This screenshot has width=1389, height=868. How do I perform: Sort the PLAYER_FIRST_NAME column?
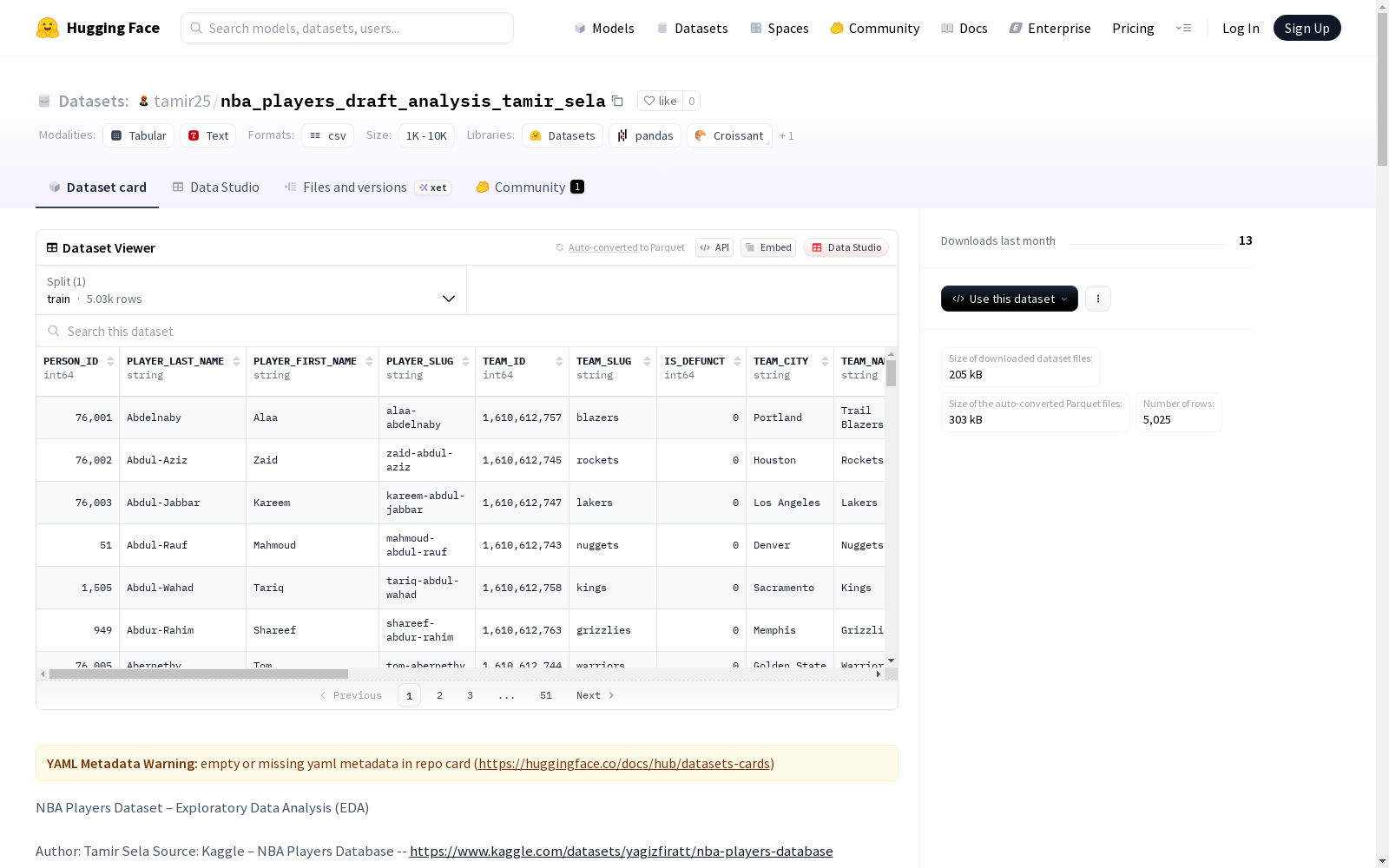click(369, 361)
